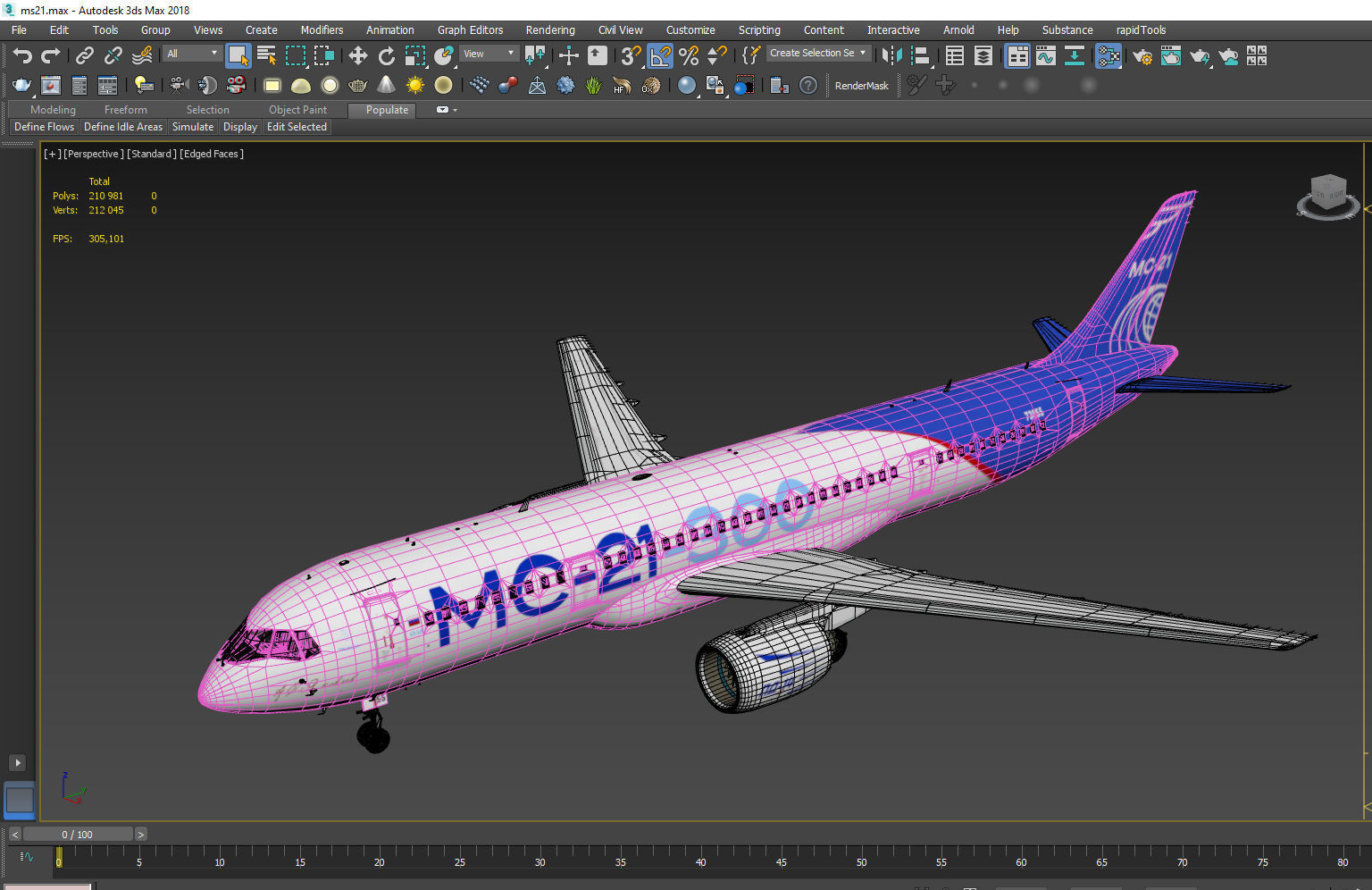This screenshot has height=890, width=1372.
Task: Open the [Perspective] viewport view menu
Action: pyautogui.click(x=93, y=154)
